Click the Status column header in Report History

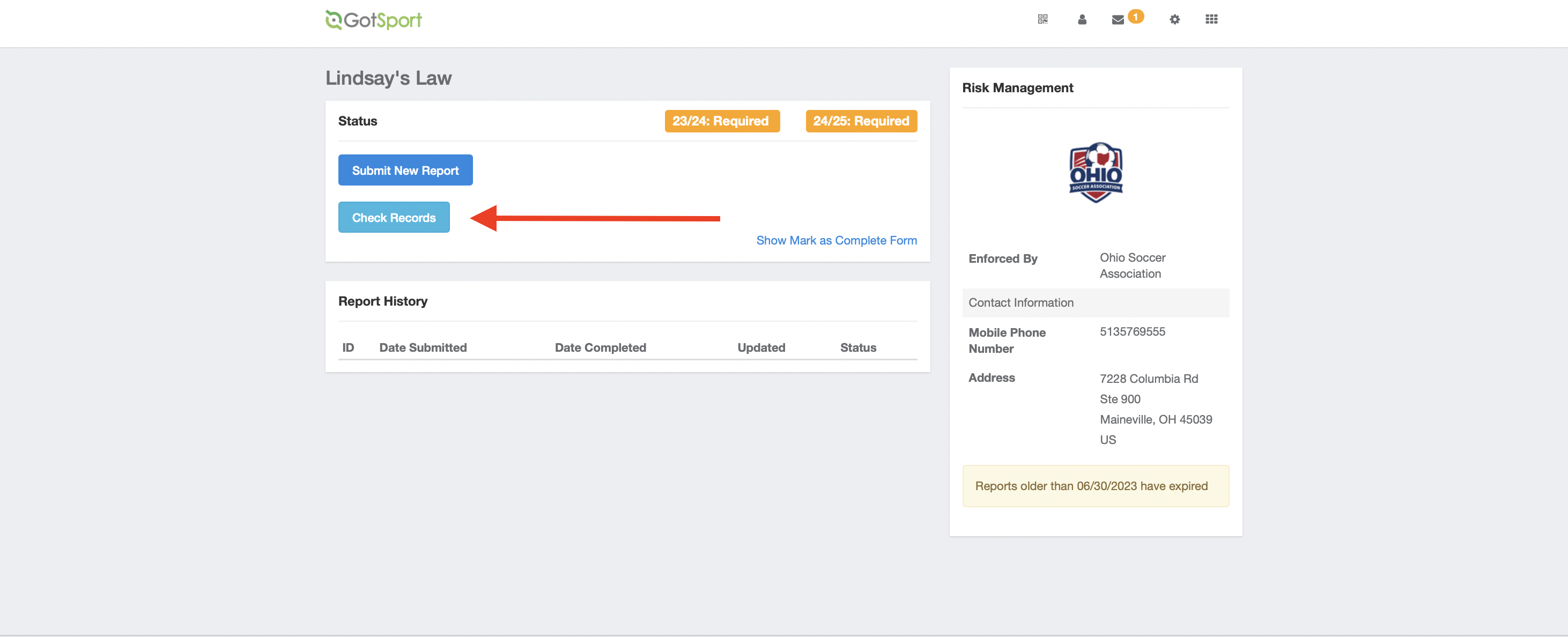click(857, 347)
